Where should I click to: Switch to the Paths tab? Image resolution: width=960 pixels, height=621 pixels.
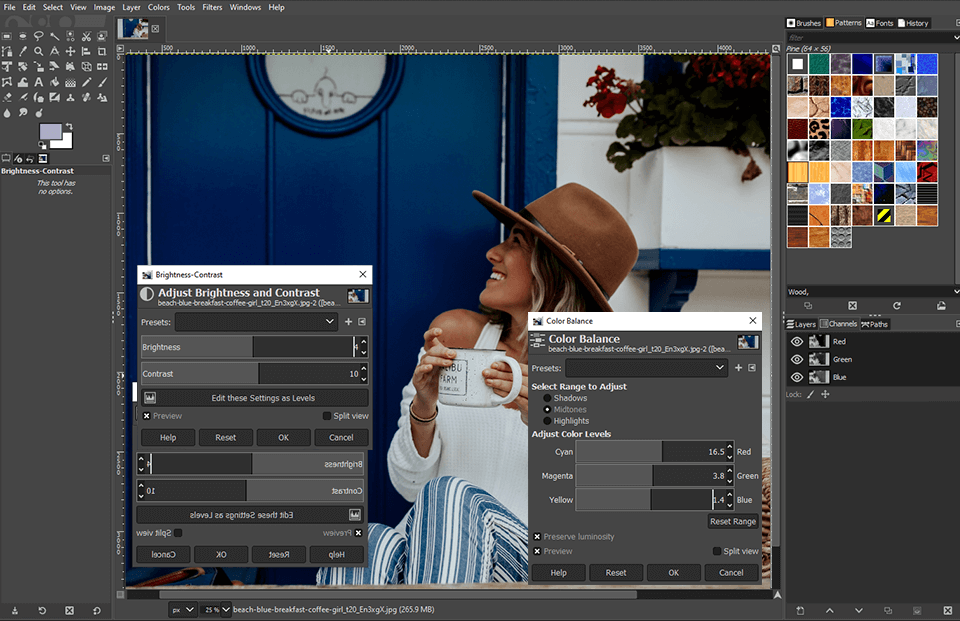click(x=877, y=323)
